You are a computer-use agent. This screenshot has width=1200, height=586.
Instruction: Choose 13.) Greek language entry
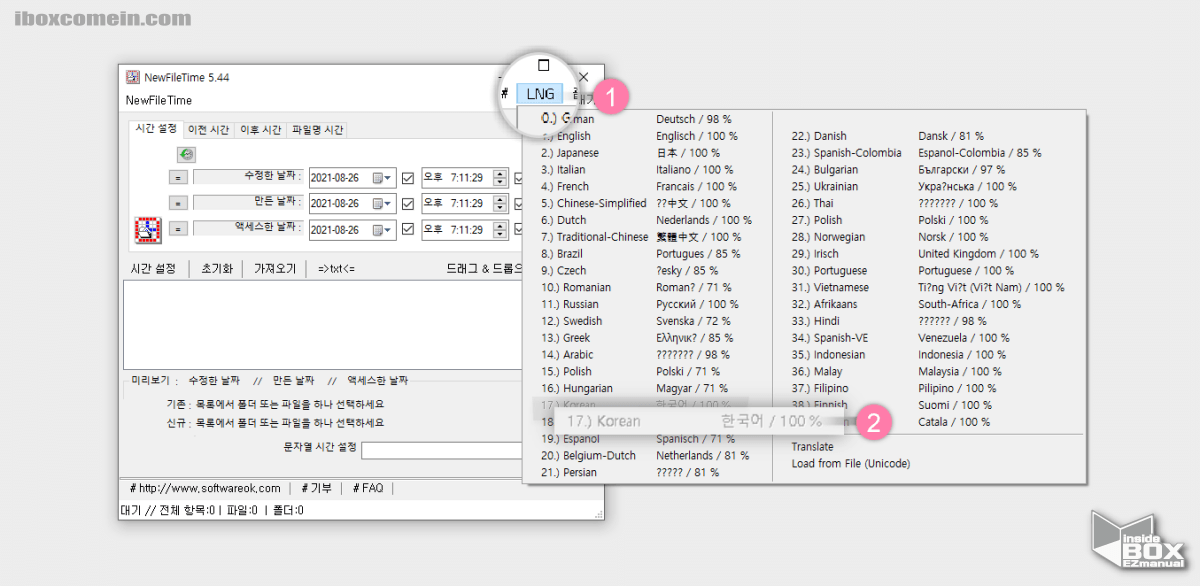(647, 338)
